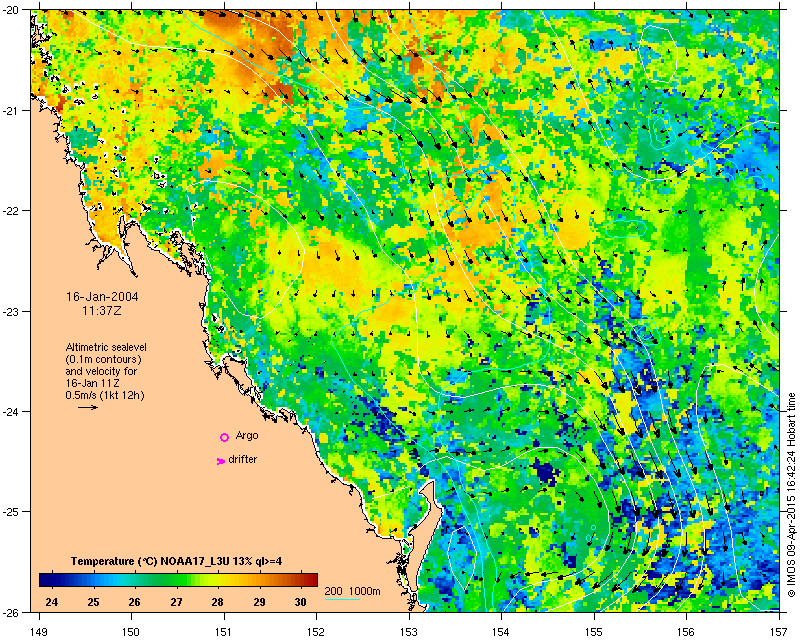Click longitude axis label 151
This screenshot has width=800, height=640.
click(224, 632)
